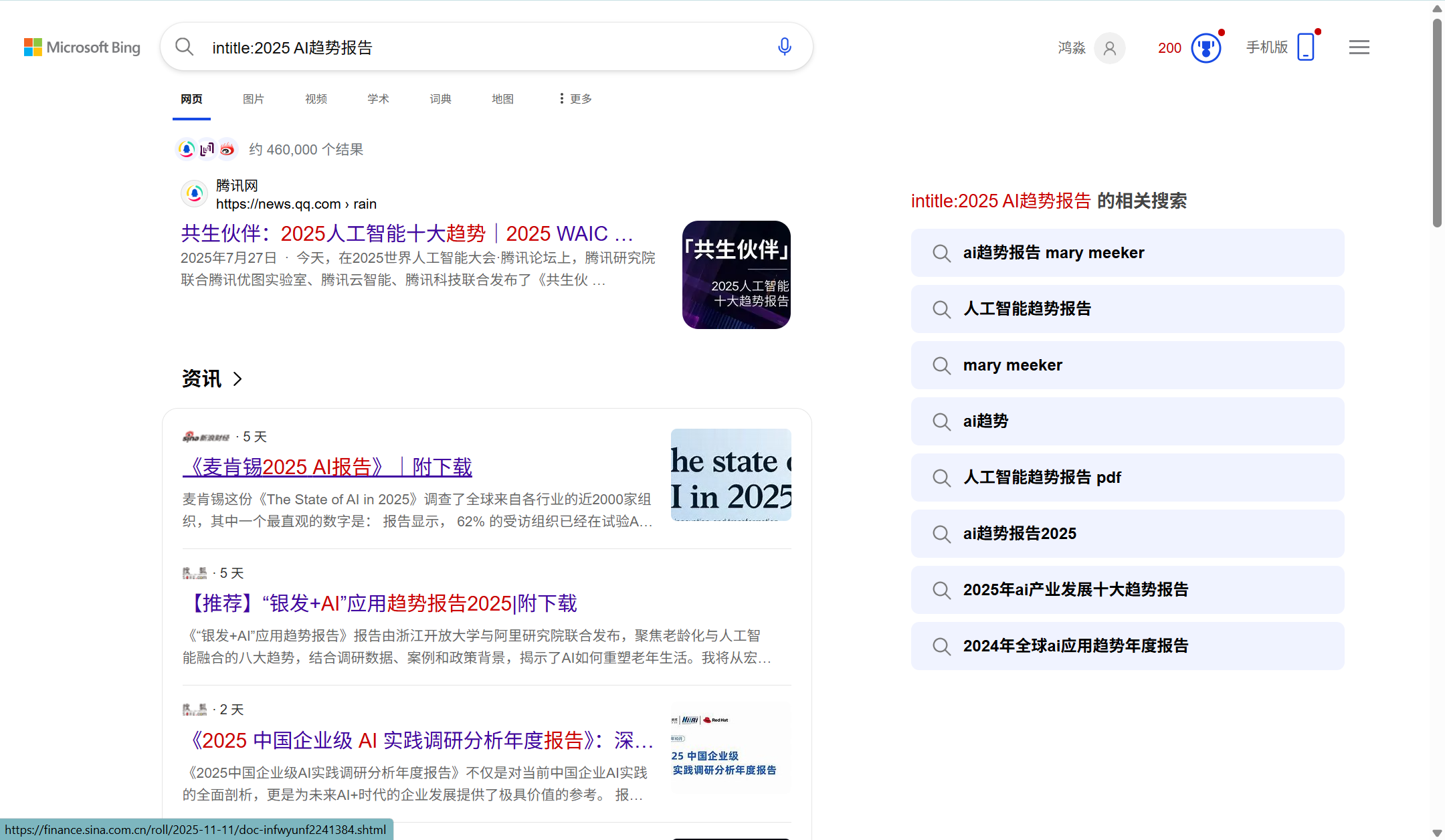Open the Rewards trophy medal icon
Screen dimensions: 1445x840
1206,48
